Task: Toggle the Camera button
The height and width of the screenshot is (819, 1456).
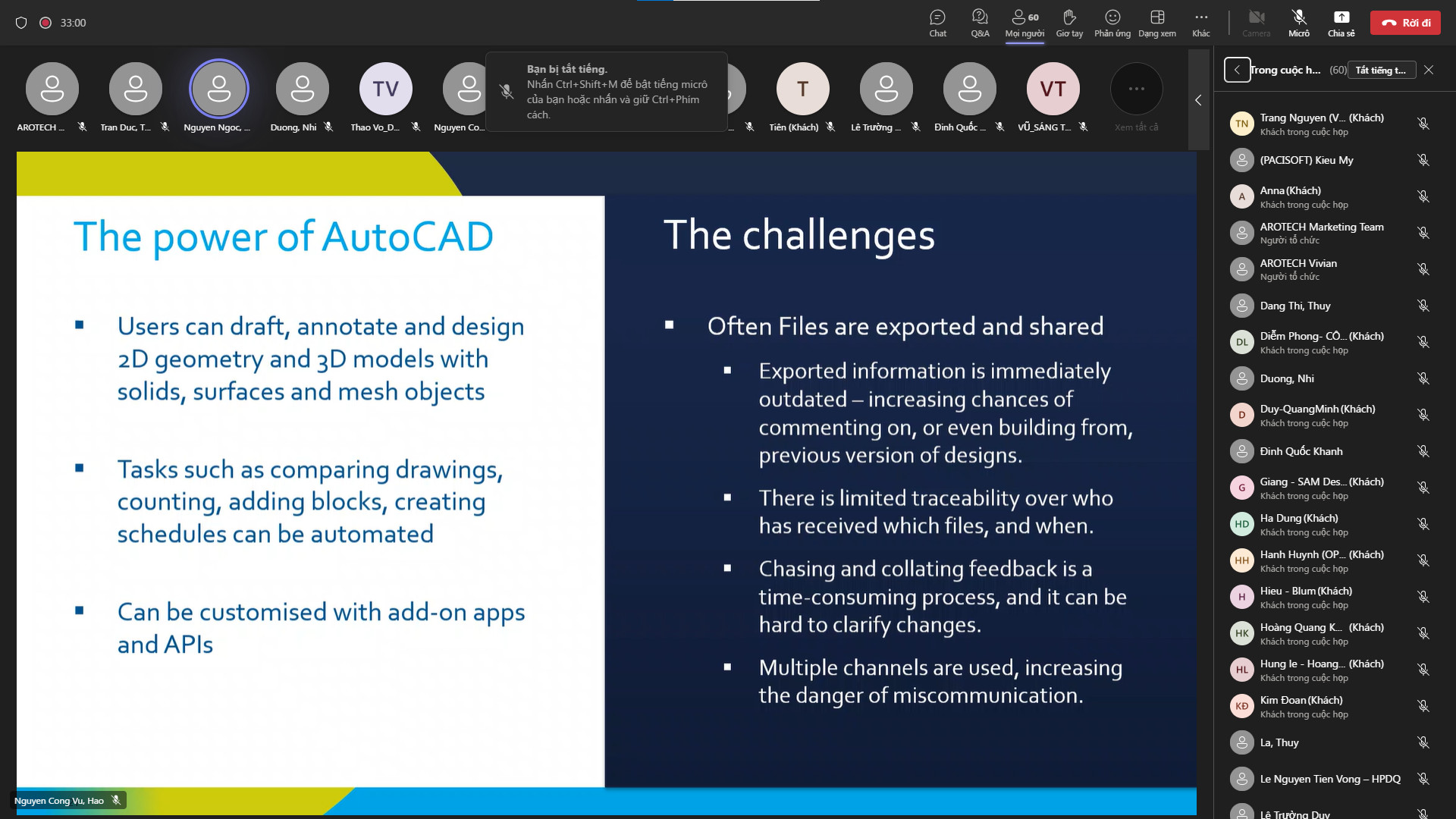Action: pyautogui.click(x=1257, y=23)
